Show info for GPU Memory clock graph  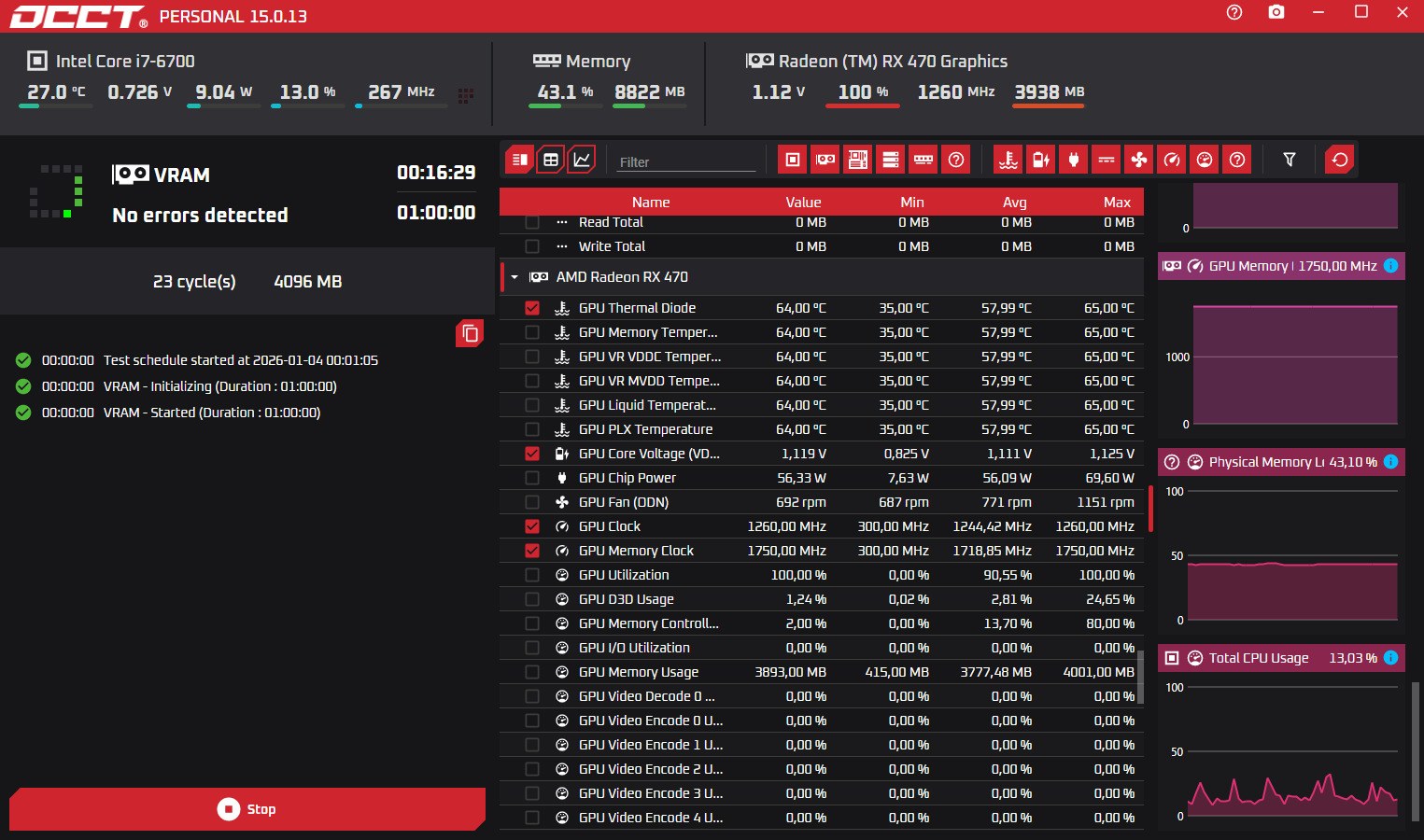coord(1390,266)
